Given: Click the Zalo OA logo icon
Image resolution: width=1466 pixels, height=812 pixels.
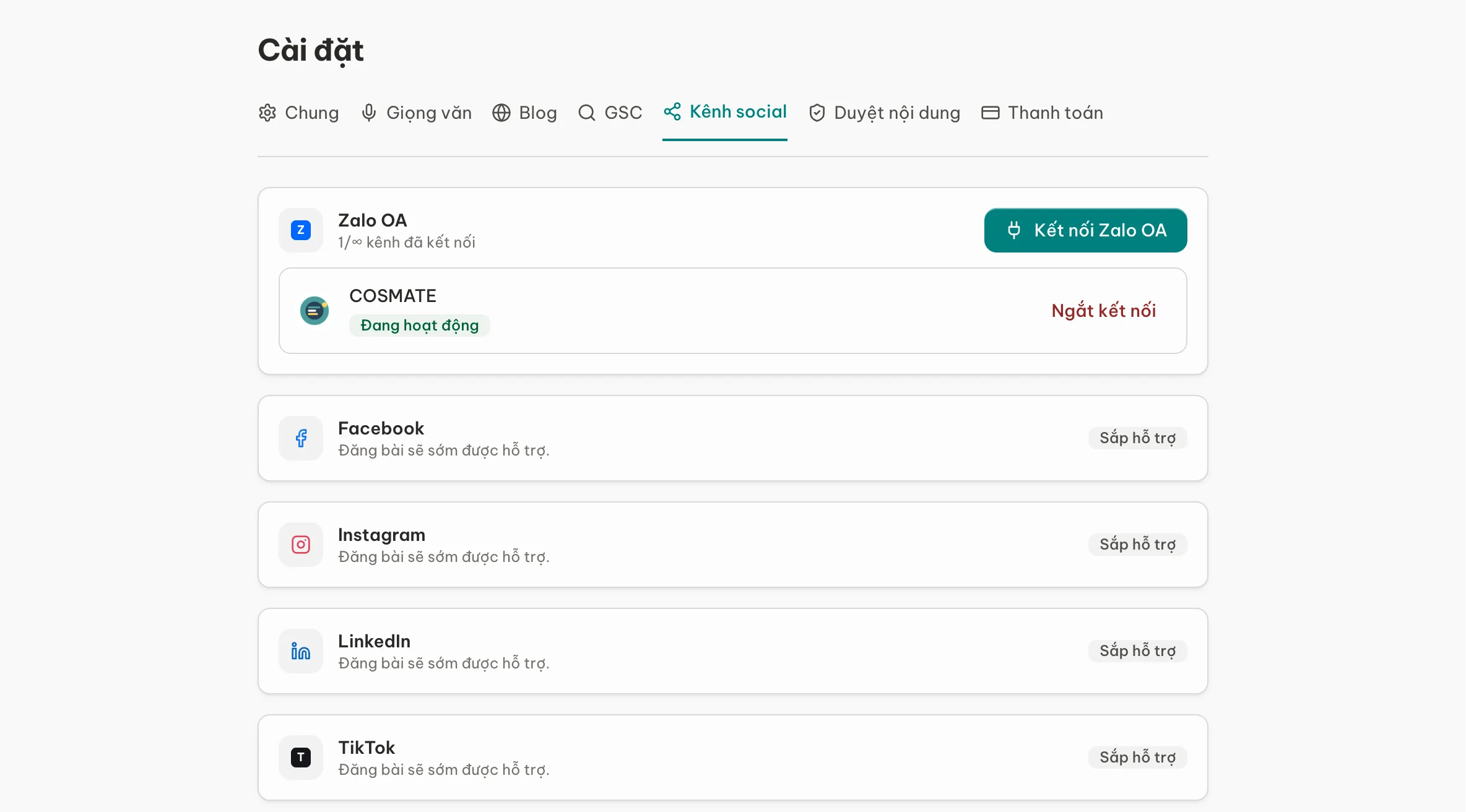Looking at the screenshot, I should [301, 230].
